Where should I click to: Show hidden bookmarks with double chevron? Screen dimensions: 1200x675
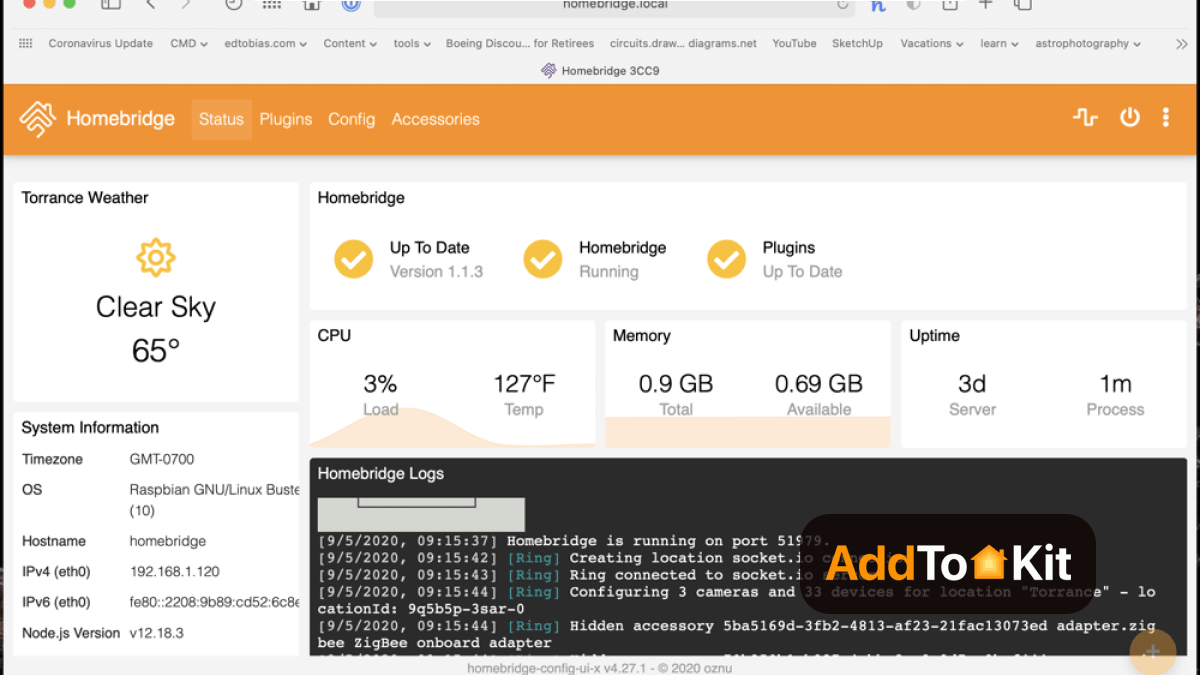(1180, 44)
